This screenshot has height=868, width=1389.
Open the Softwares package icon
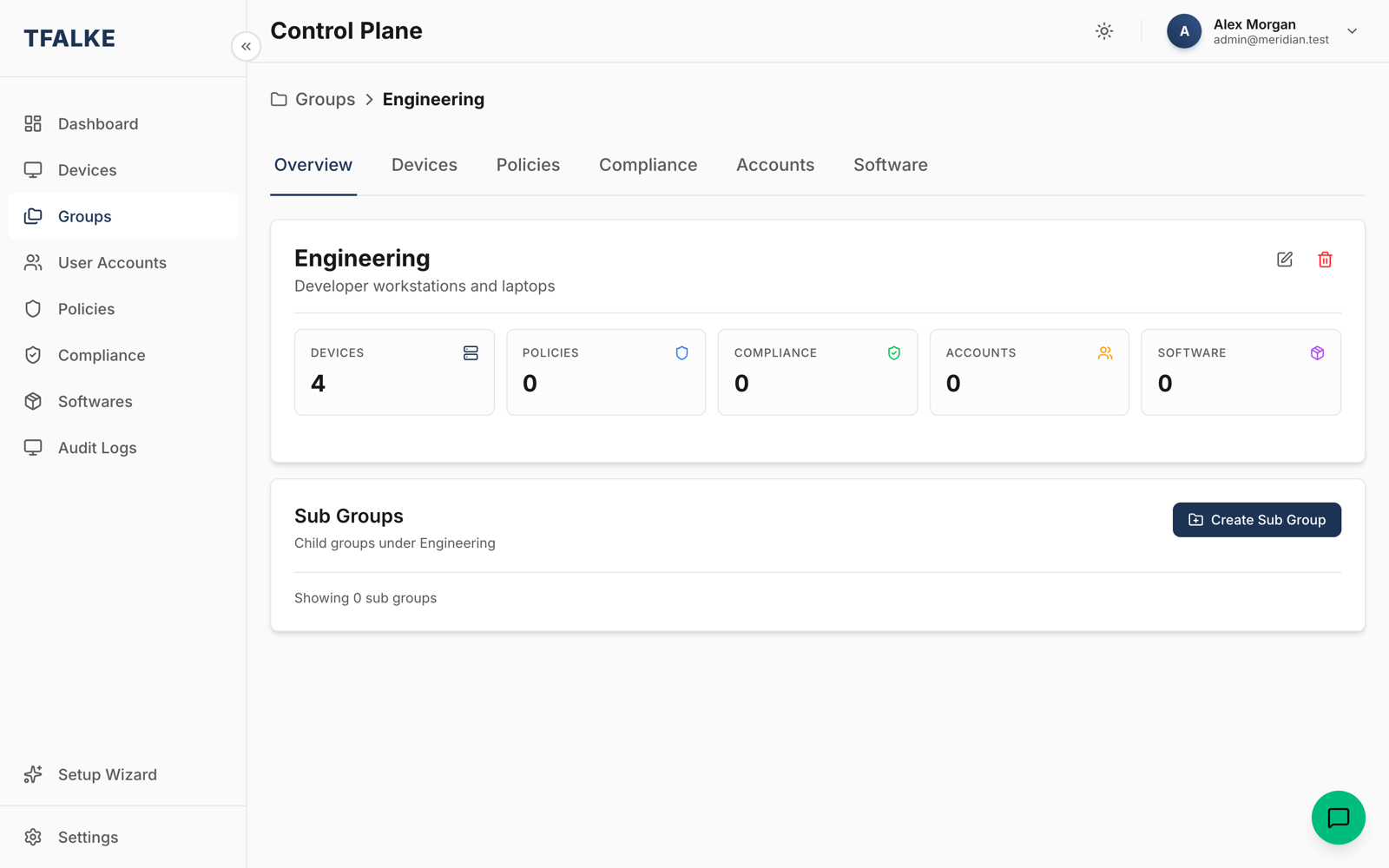point(33,401)
